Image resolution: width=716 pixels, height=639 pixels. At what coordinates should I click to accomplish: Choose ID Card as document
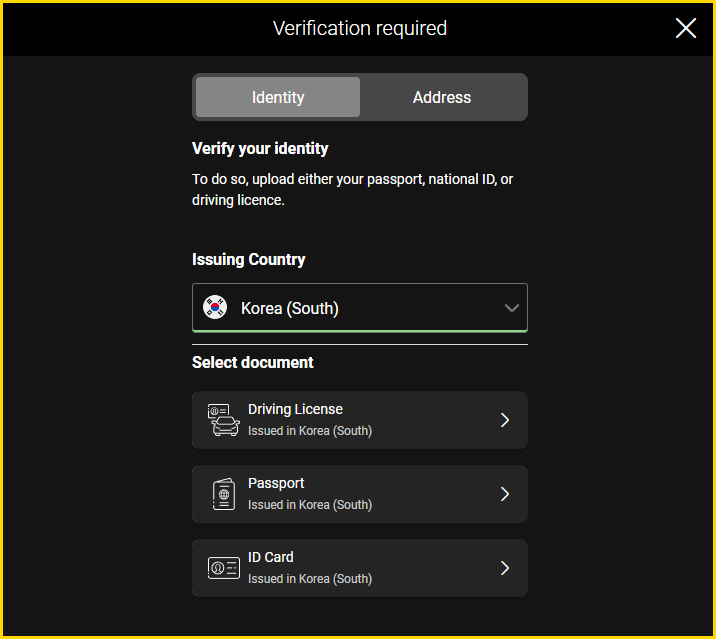coord(360,568)
